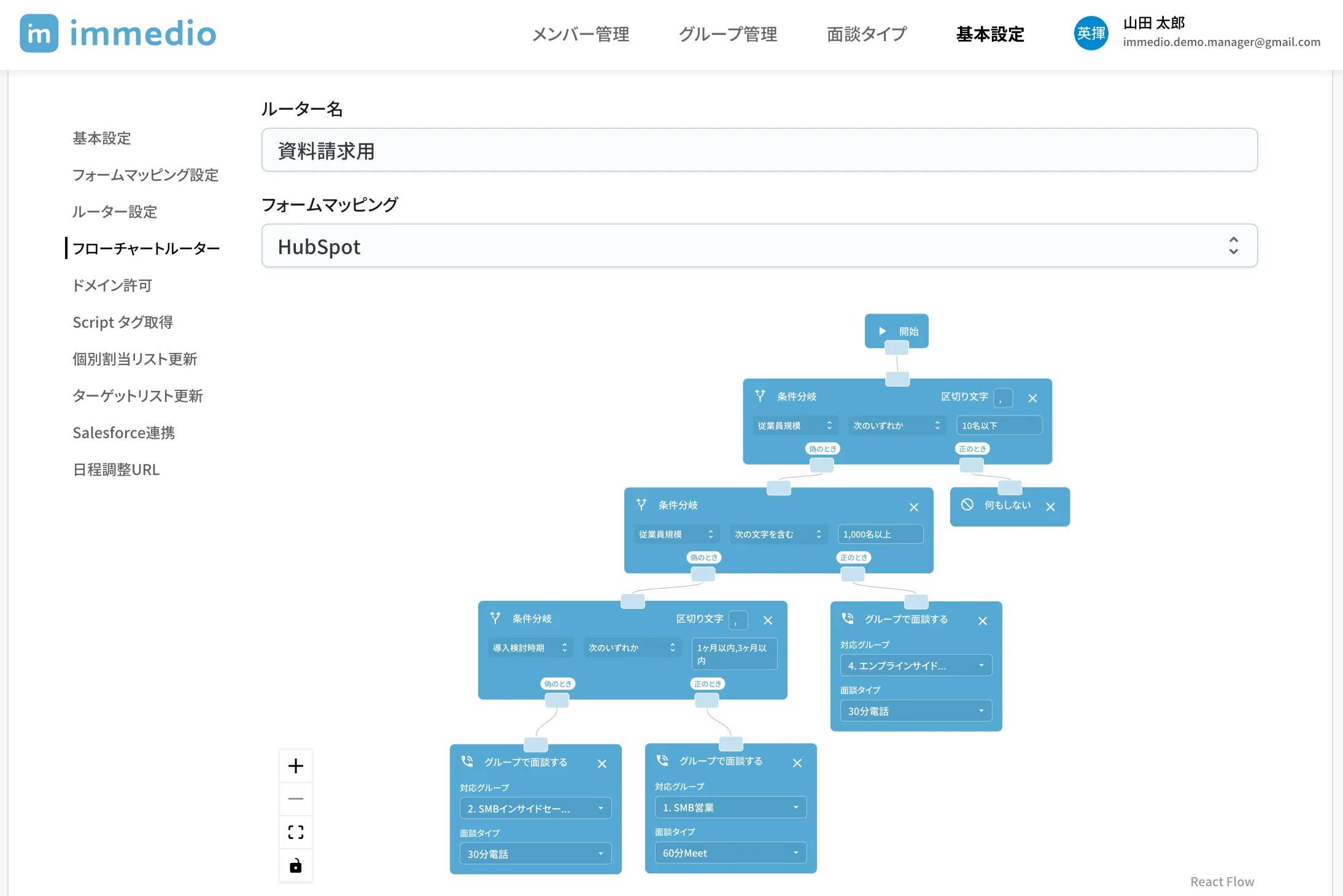Switch to the 面談タイプ tab
This screenshot has height=896, width=1343.
coord(866,34)
